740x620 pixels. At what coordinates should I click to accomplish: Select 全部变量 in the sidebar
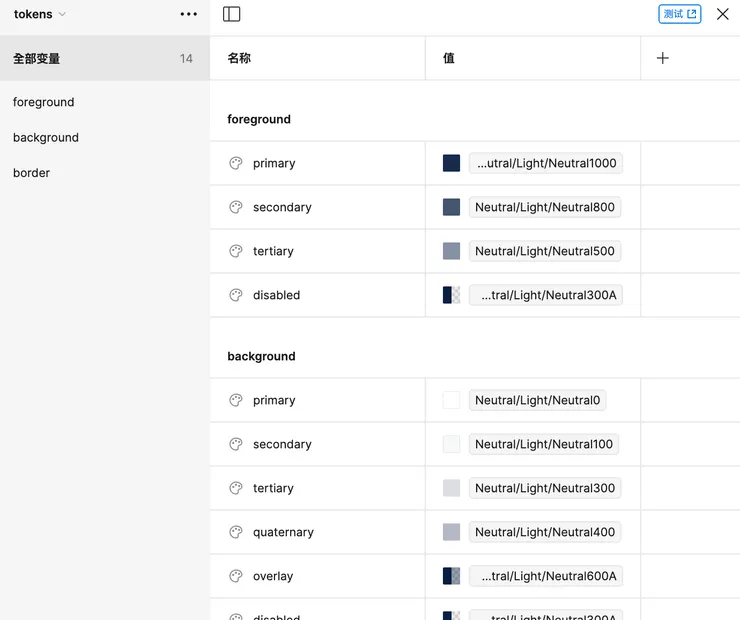click(37, 58)
